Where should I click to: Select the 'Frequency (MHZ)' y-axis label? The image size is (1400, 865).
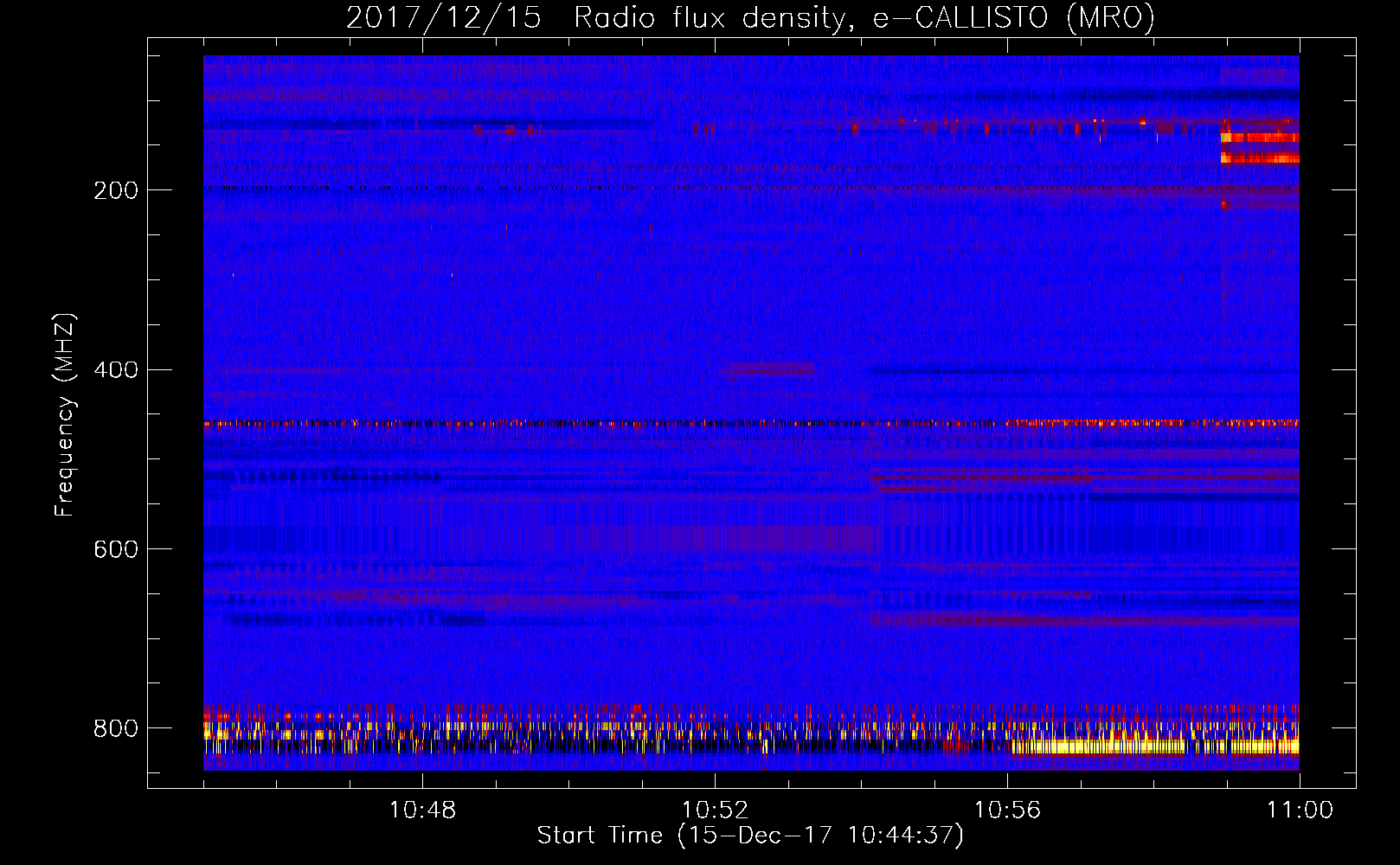[x=64, y=414]
